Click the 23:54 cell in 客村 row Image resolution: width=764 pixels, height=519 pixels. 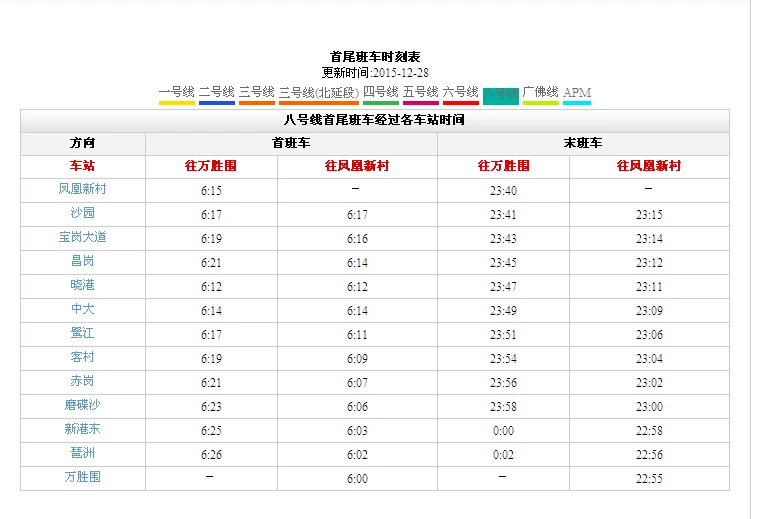click(x=503, y=359)
